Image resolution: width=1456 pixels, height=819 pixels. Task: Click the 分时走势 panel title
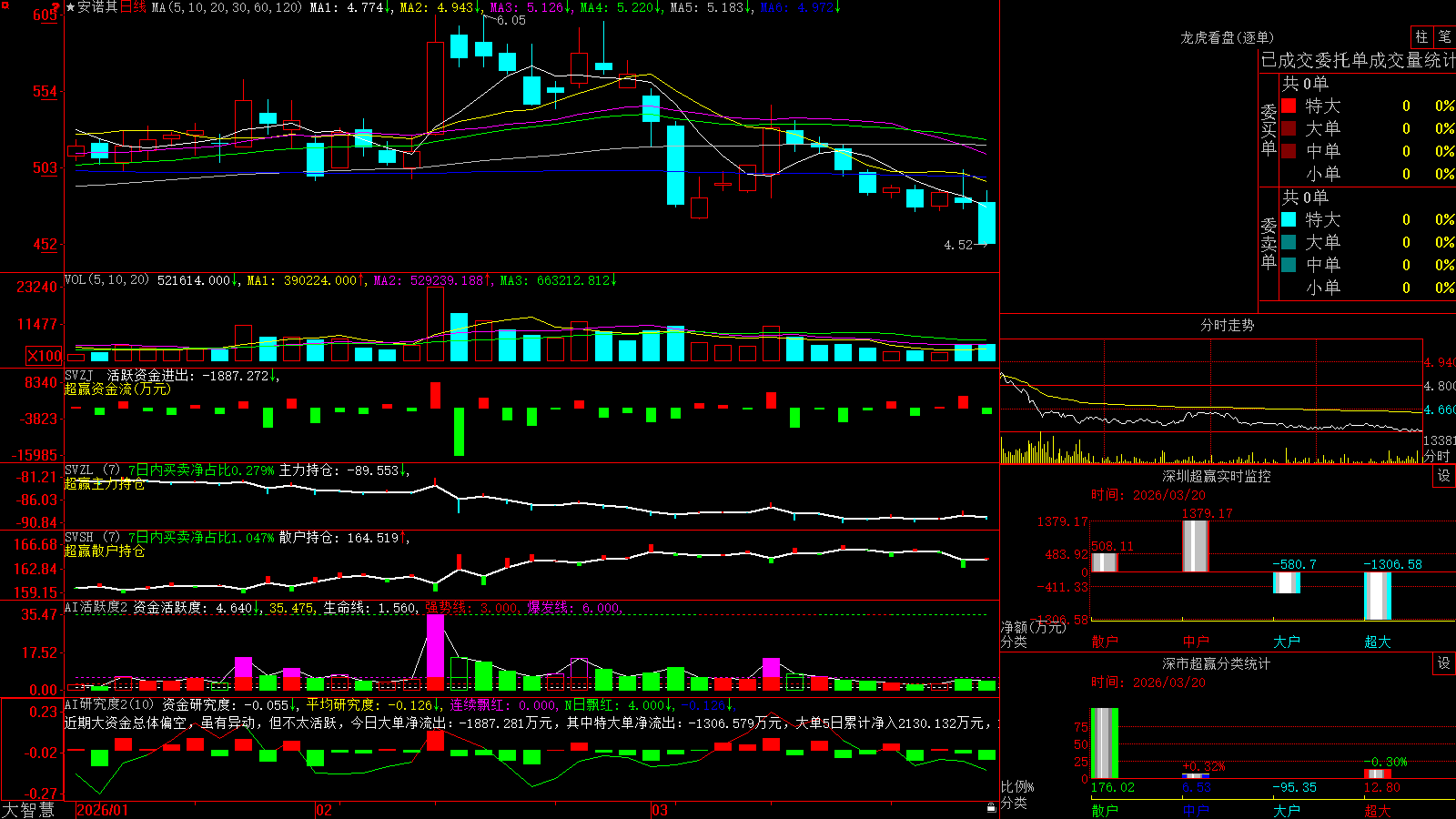(x=1227, y=325)
